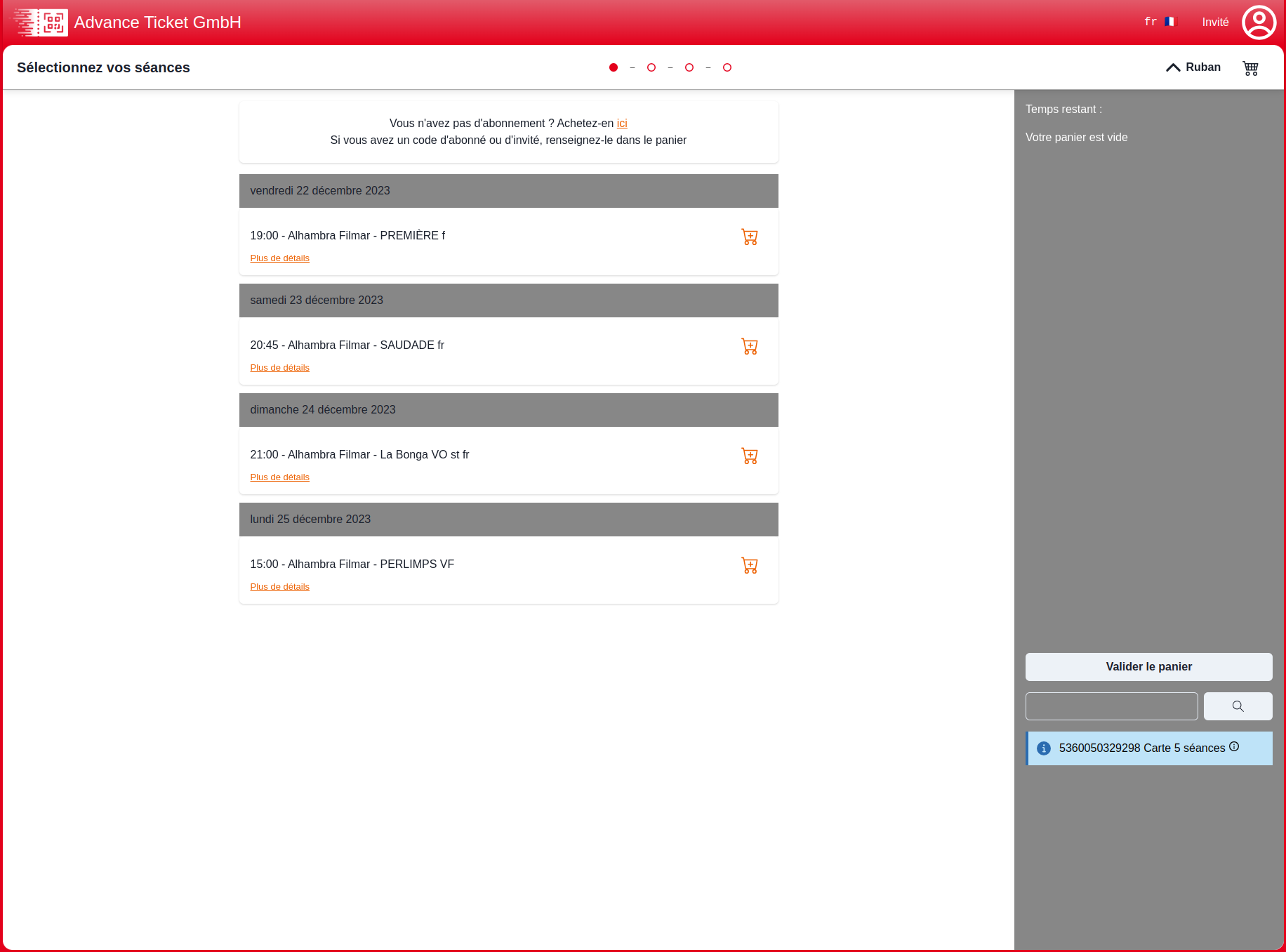Click the Advance Ticket logo
Viewport: 1286px width, 952px height.
(41, 22)
